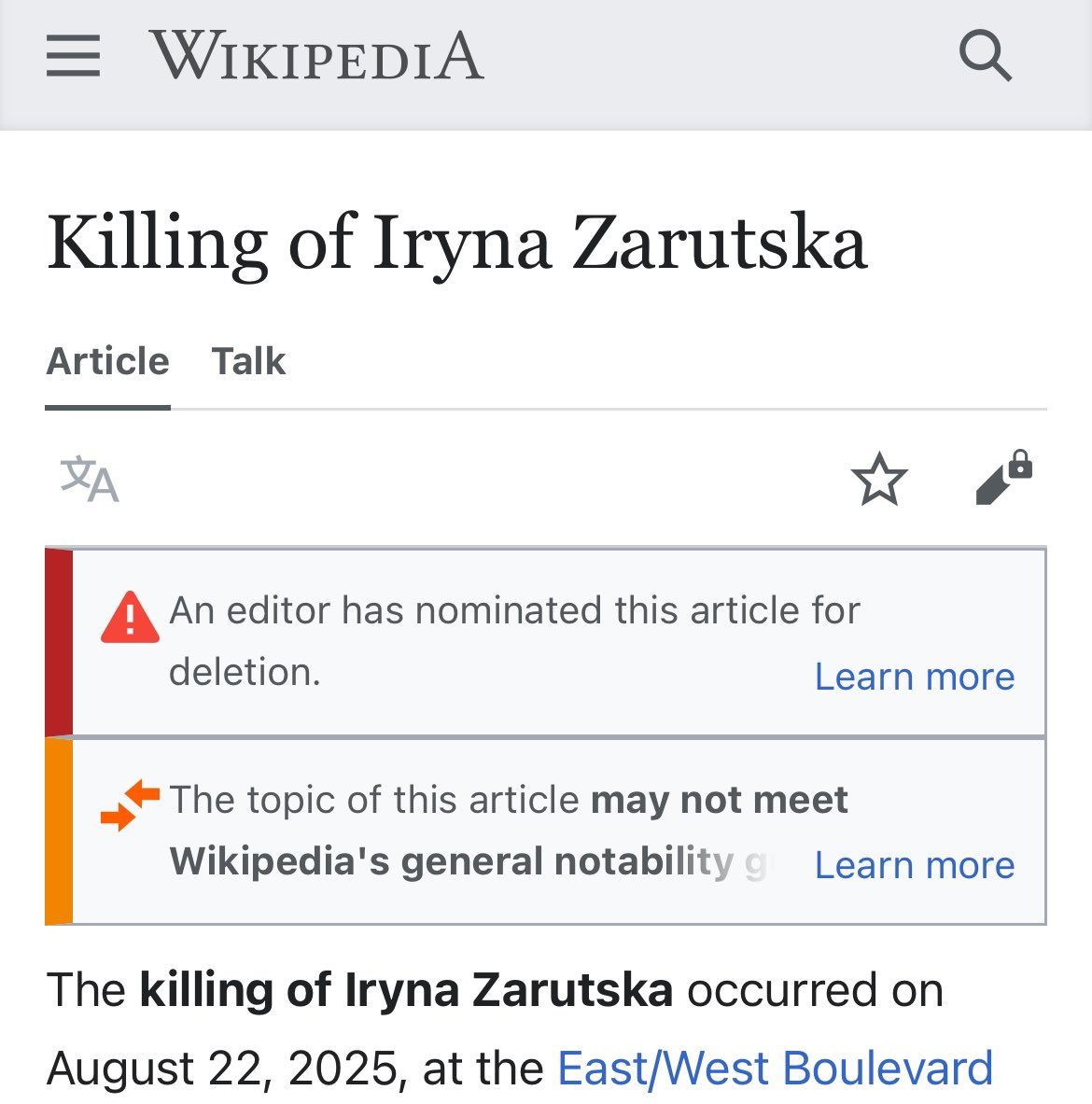1092x1104 pixels.
Task: Open Learn more for deletion nomination
Action: click(x=914, y=677)
